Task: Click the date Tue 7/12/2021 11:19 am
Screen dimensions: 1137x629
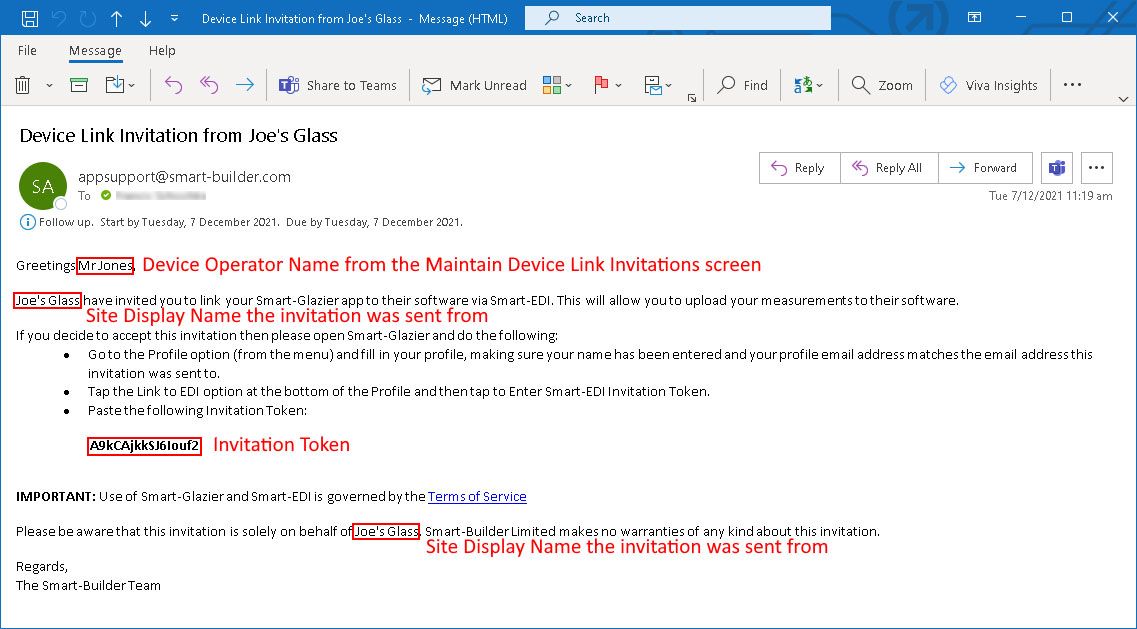Action: click(x=1051, y=196)
